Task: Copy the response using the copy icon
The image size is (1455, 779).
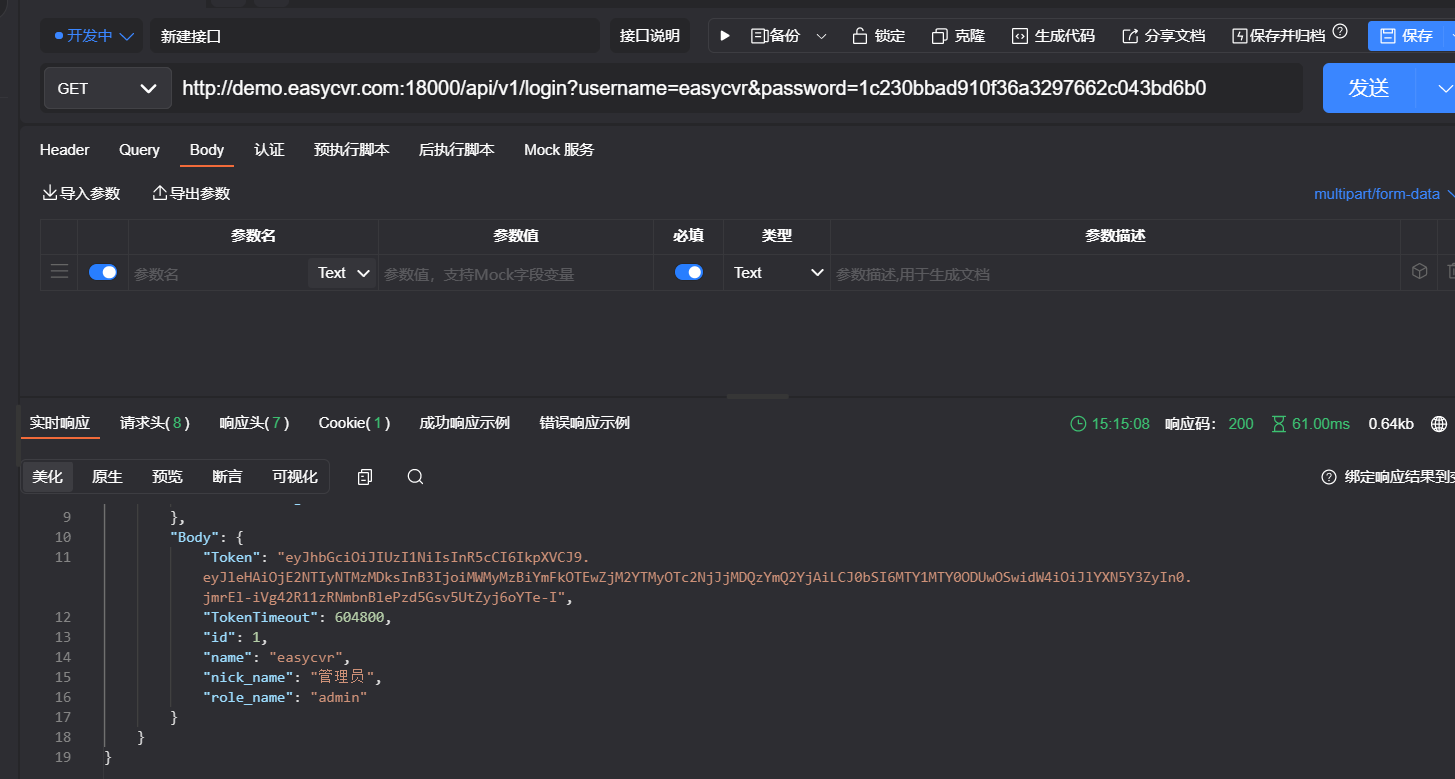Action: click(x=365, y=477)
